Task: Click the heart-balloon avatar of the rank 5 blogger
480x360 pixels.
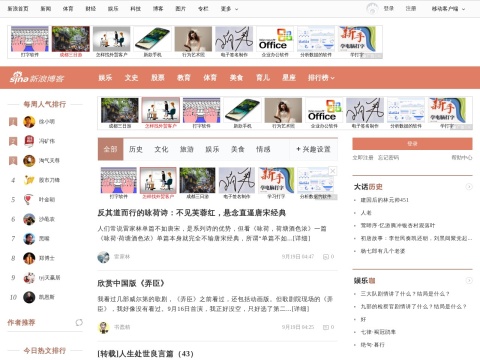Action: coord(29,199)
